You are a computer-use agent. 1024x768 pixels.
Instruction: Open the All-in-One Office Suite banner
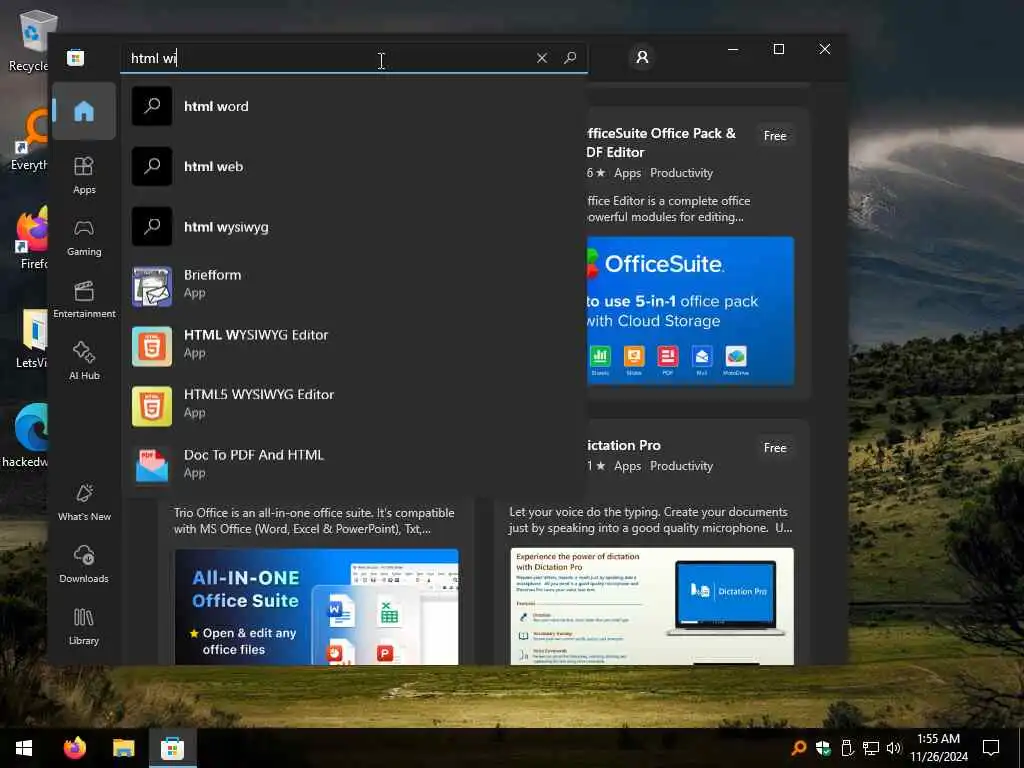point(317,607)
